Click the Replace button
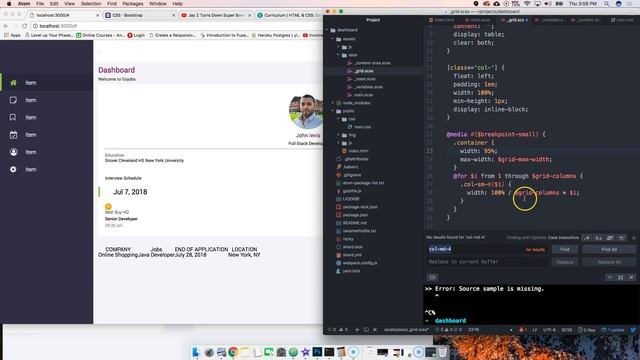This screenshot has height=360, width=640. [564, 262]
